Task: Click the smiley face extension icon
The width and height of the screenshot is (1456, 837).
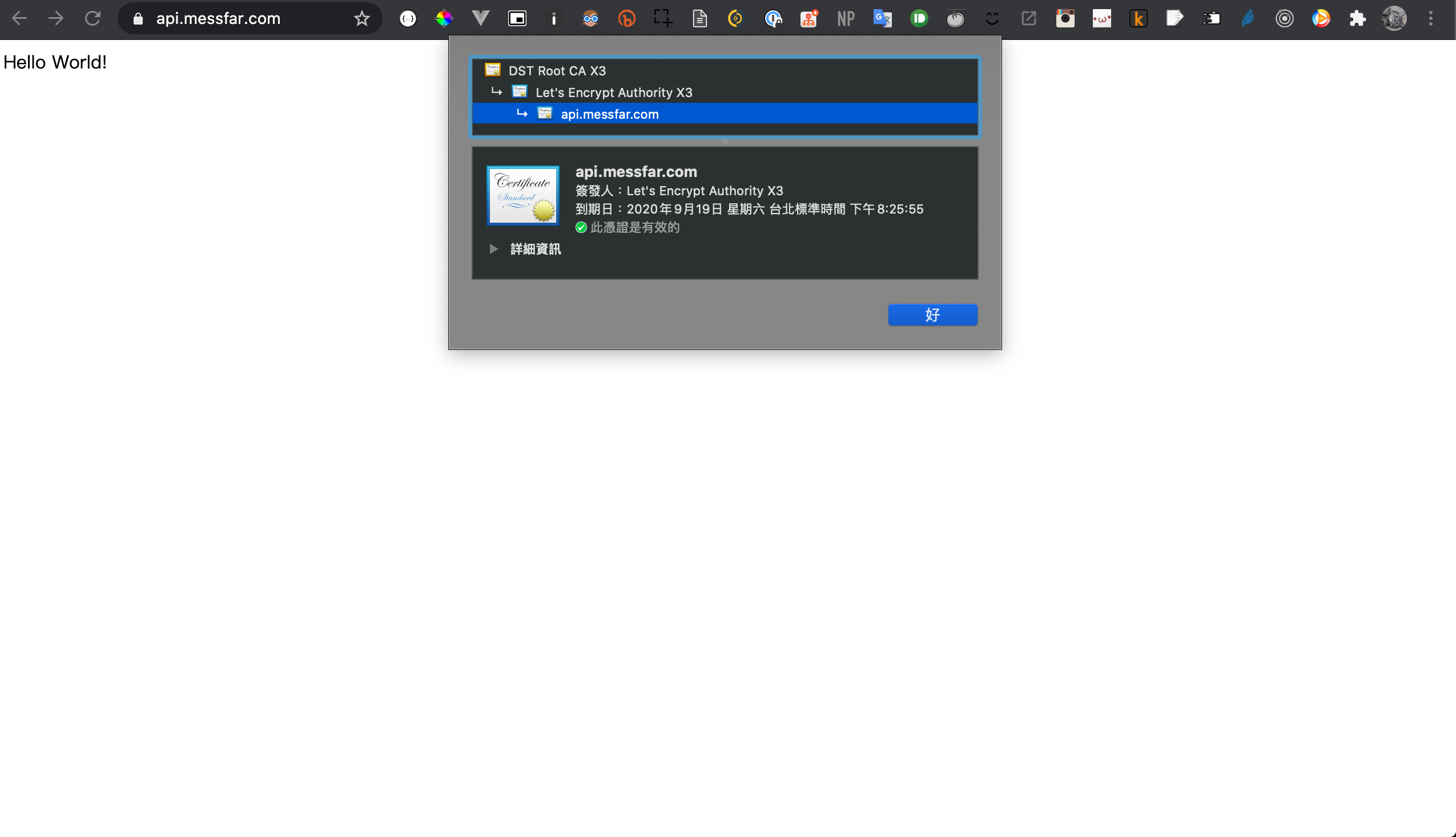Action: 992,19
